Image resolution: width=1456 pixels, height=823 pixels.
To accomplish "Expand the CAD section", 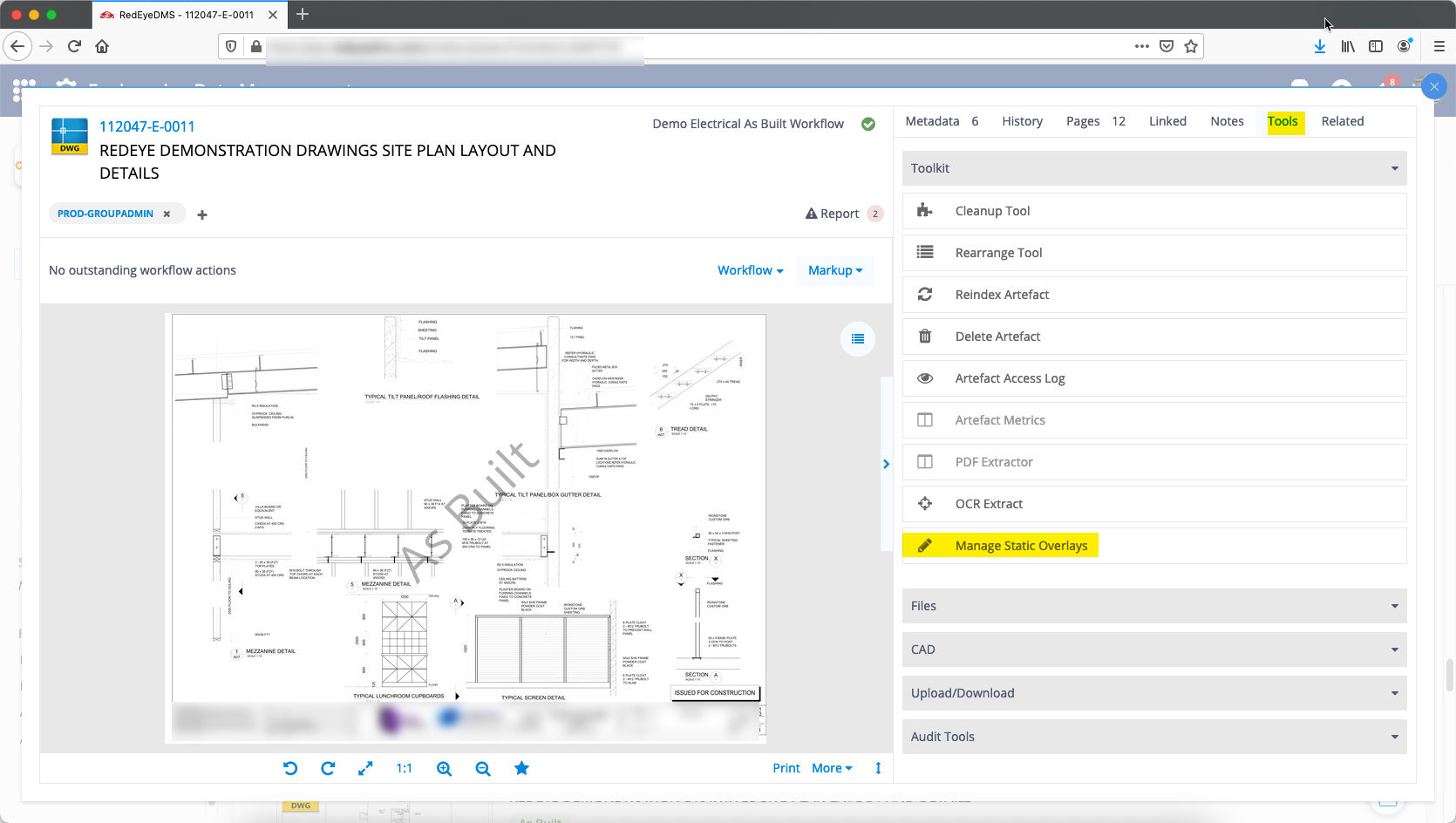I will (x=1154, y=650).
